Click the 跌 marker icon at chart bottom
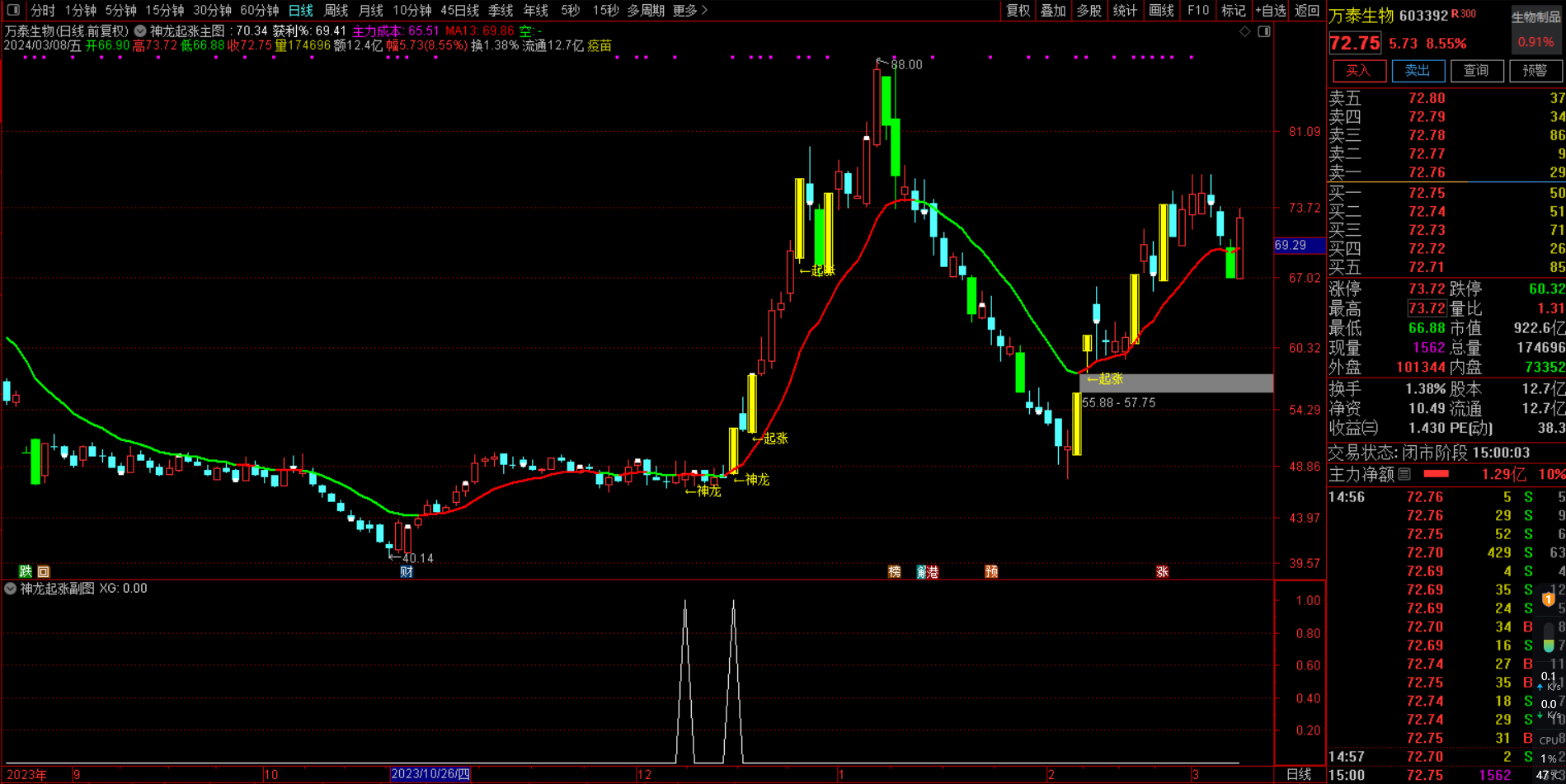Screen dimensions: 1566x784 pos(26,571)
